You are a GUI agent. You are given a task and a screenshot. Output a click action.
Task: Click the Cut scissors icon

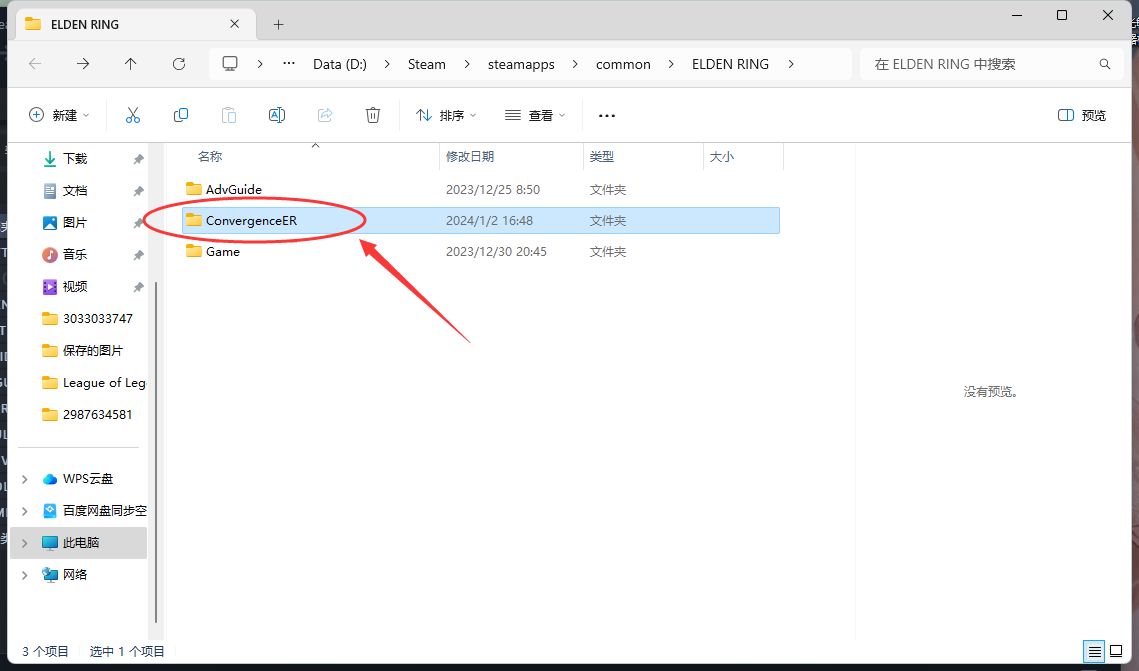point(133,115)
